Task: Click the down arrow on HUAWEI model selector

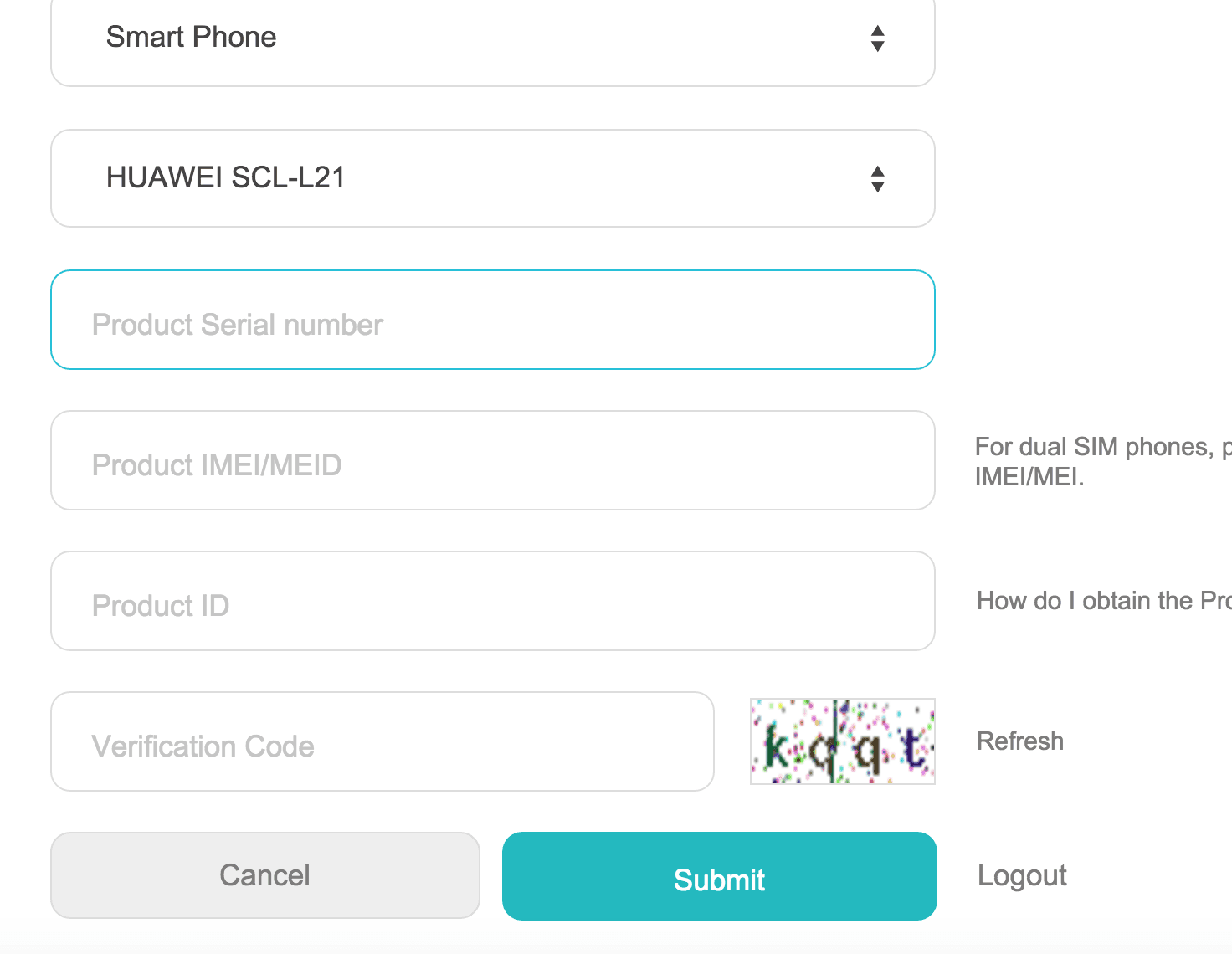Action: pyautogui.click(x=877, y=187)
